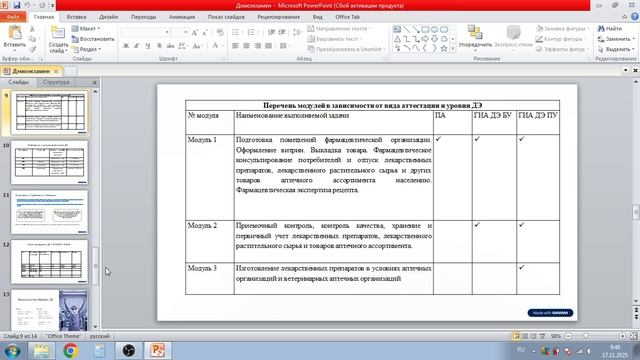Open the Office Tab ribbon tab

[347, 17]
